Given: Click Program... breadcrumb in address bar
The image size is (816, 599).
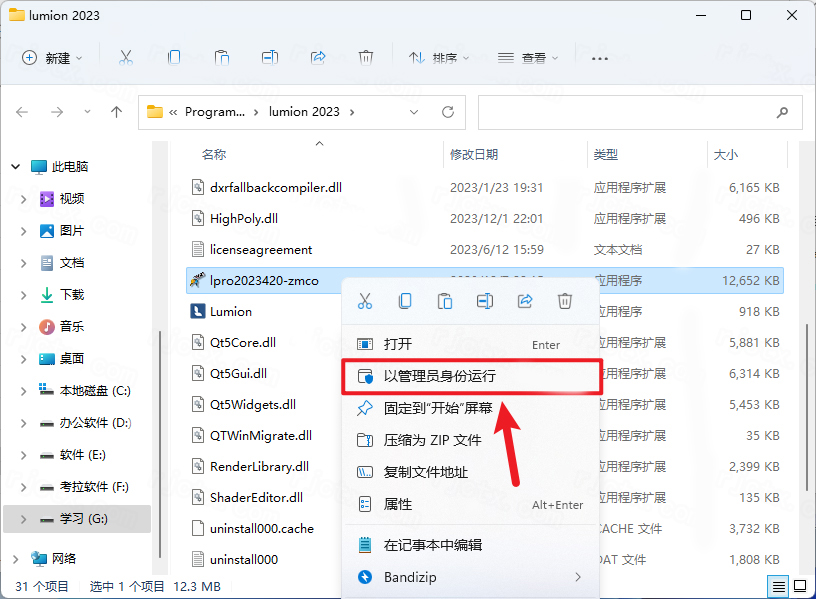Looking at the screenshot, I should (215, 112).
